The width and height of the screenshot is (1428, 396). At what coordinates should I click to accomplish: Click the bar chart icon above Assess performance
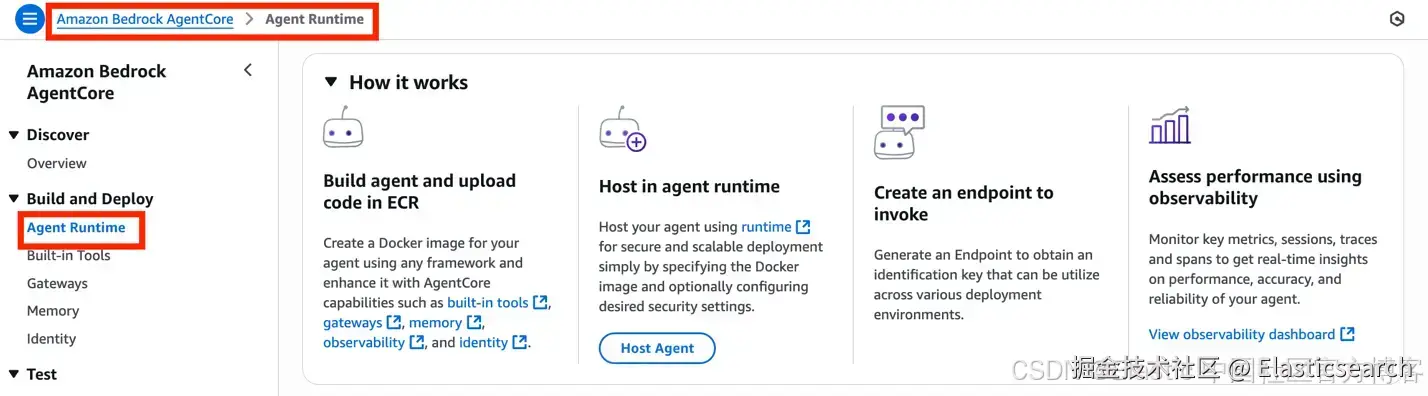[1170, 125]
